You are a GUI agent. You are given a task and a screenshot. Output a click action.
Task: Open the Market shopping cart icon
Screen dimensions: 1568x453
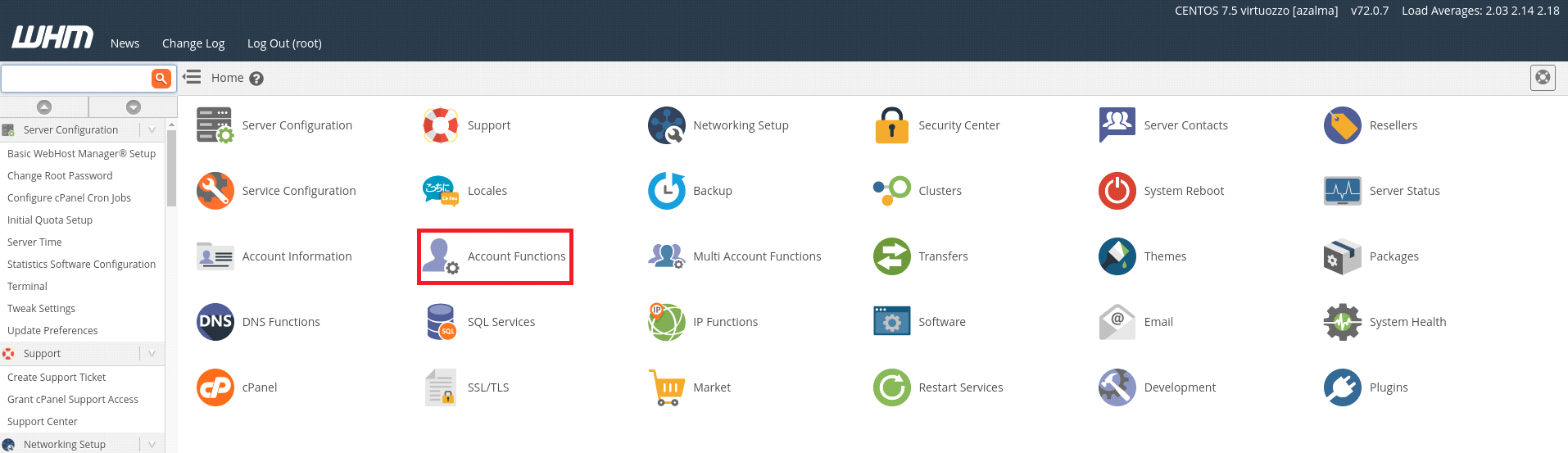point(666,387)
